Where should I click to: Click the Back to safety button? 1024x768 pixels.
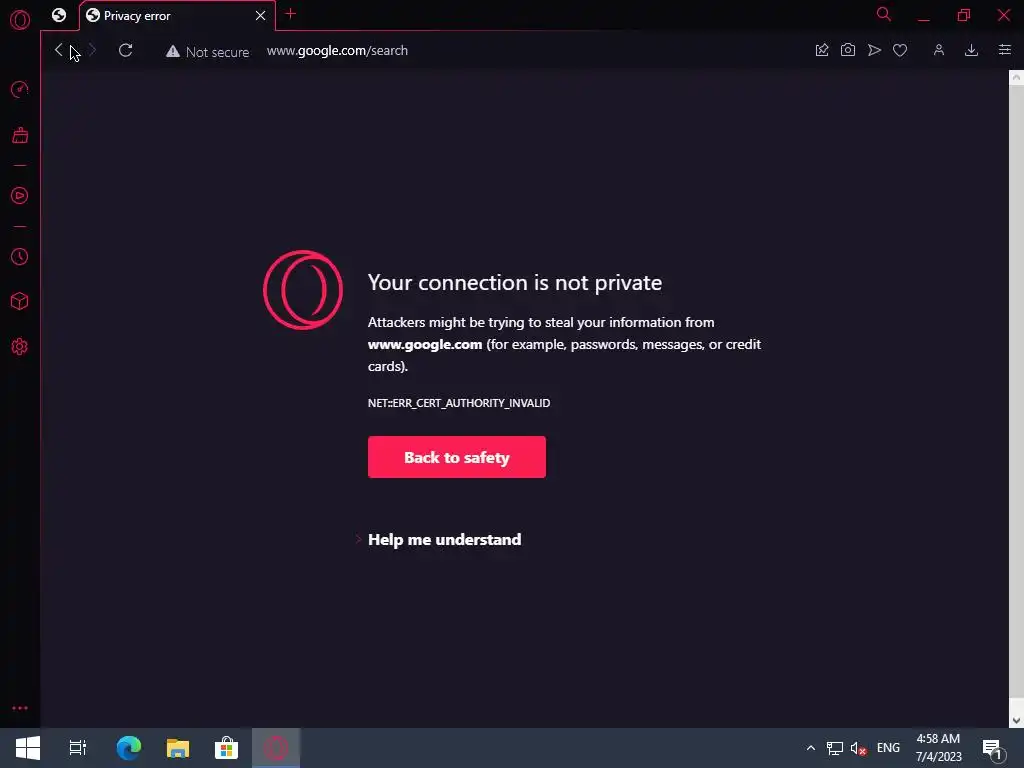(x=456, y=457)
